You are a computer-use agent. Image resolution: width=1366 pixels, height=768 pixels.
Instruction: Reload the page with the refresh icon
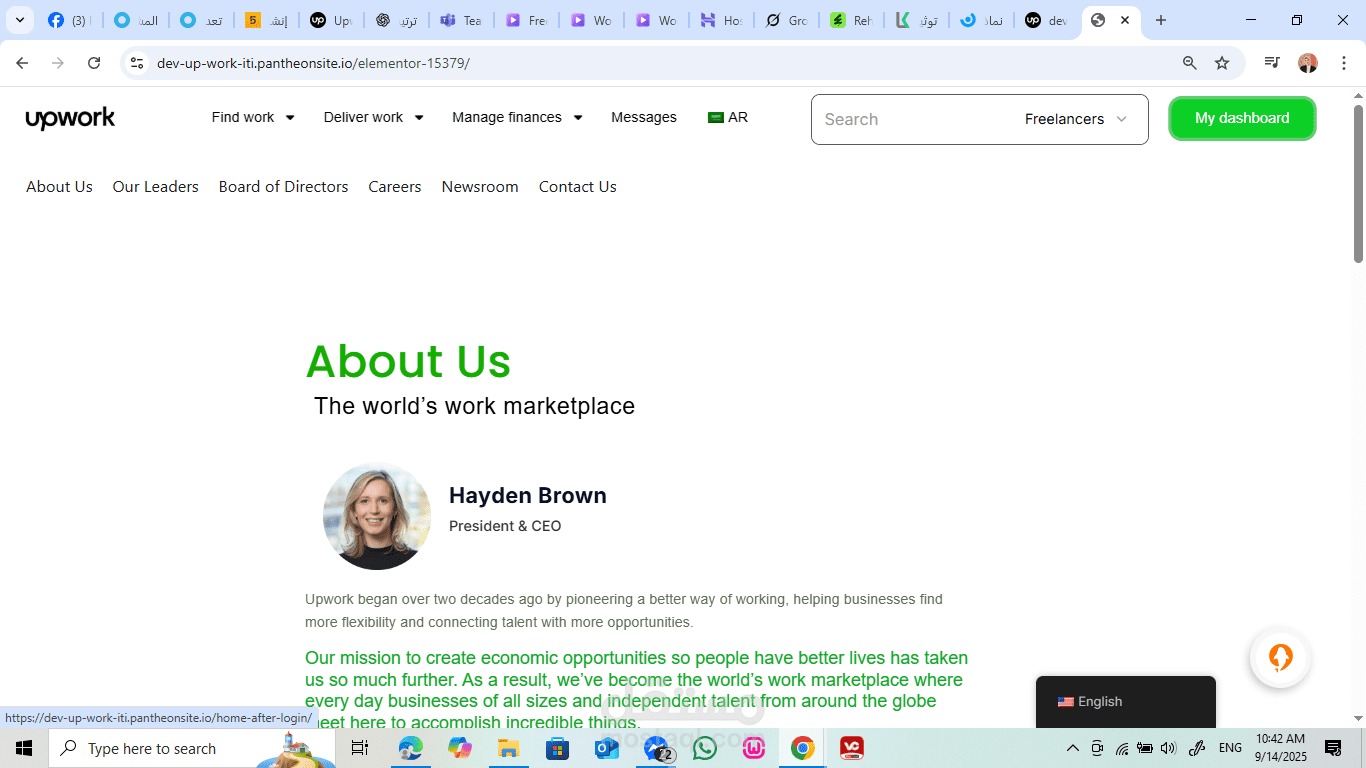pyautogui.click(x=94, y=63)
